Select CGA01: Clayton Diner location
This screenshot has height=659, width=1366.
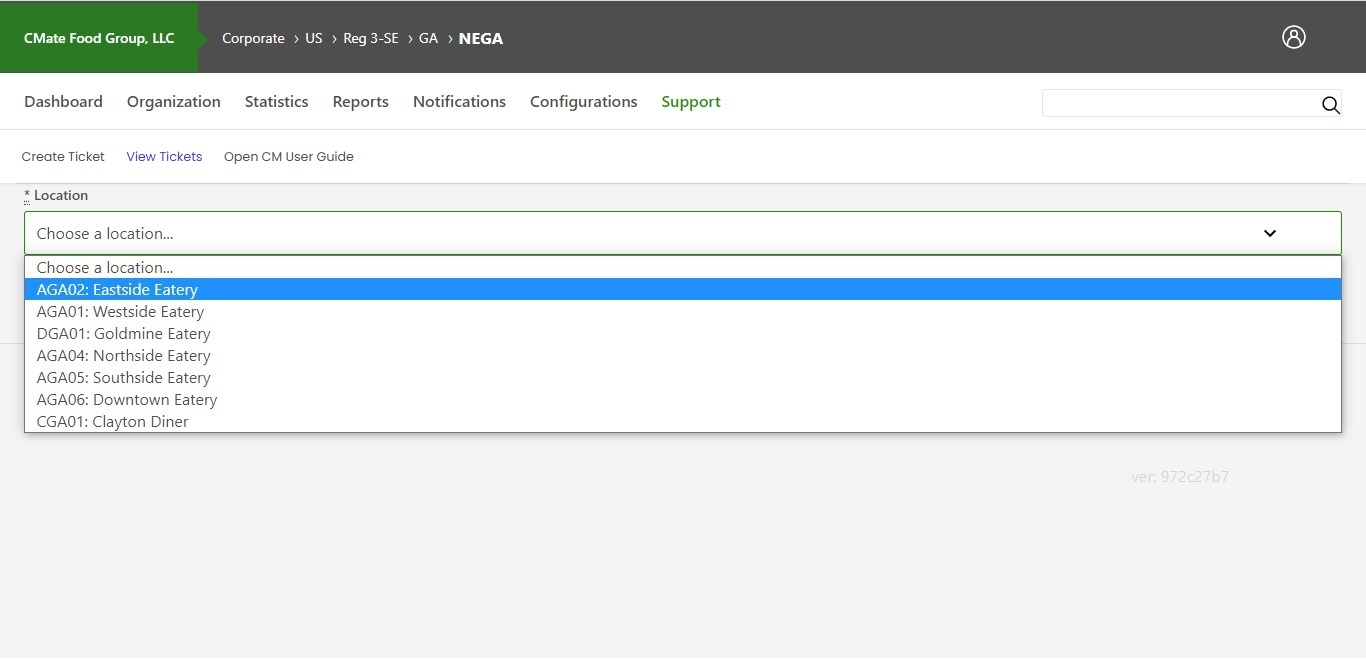(112, 421)
